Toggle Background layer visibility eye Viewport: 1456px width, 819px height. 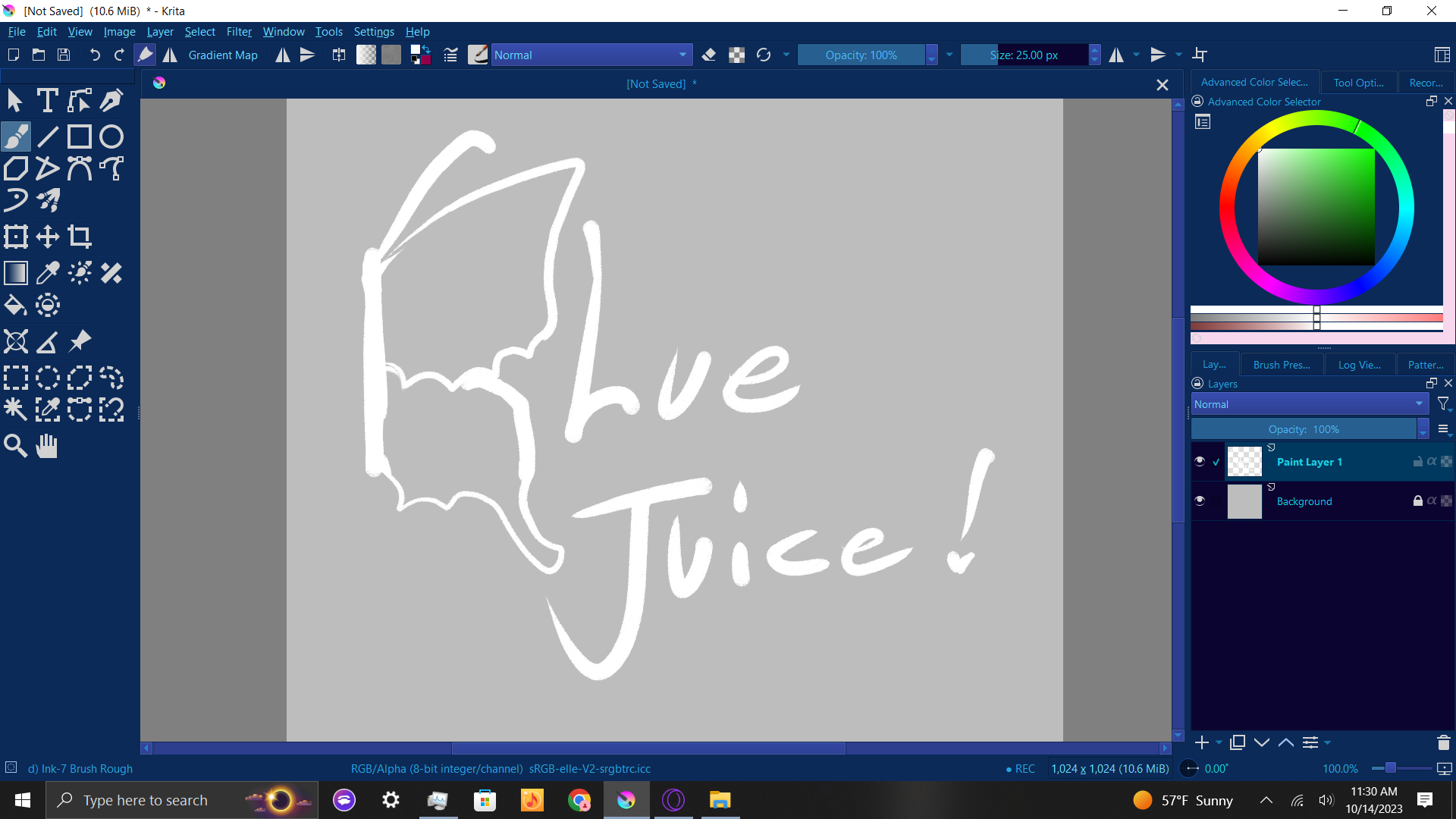click(1200, 500)
